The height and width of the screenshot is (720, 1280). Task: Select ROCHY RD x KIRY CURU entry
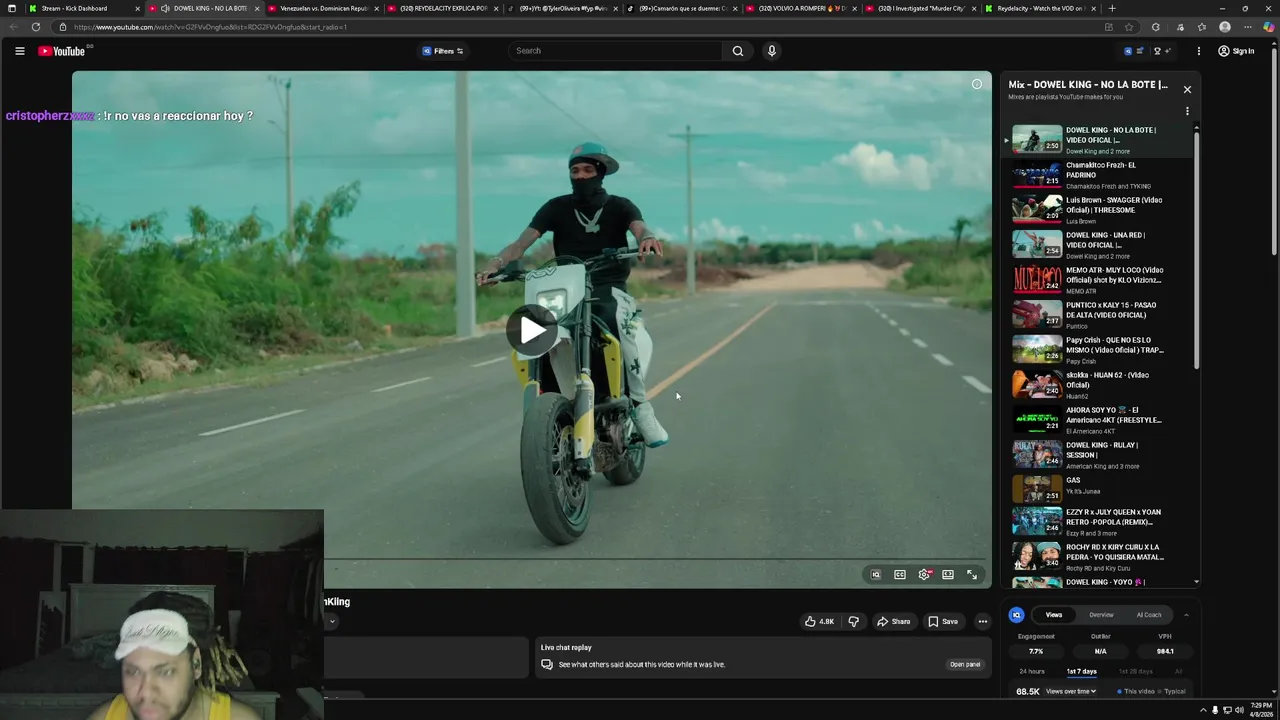tap(1099, 557)
